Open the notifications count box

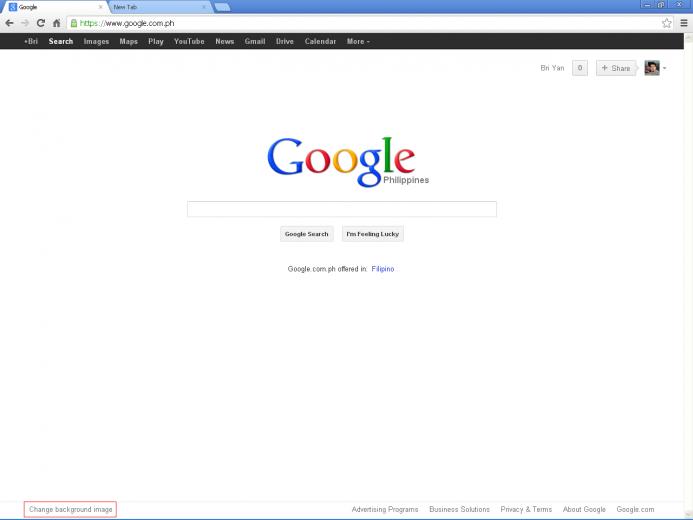[x=580, y=68]
